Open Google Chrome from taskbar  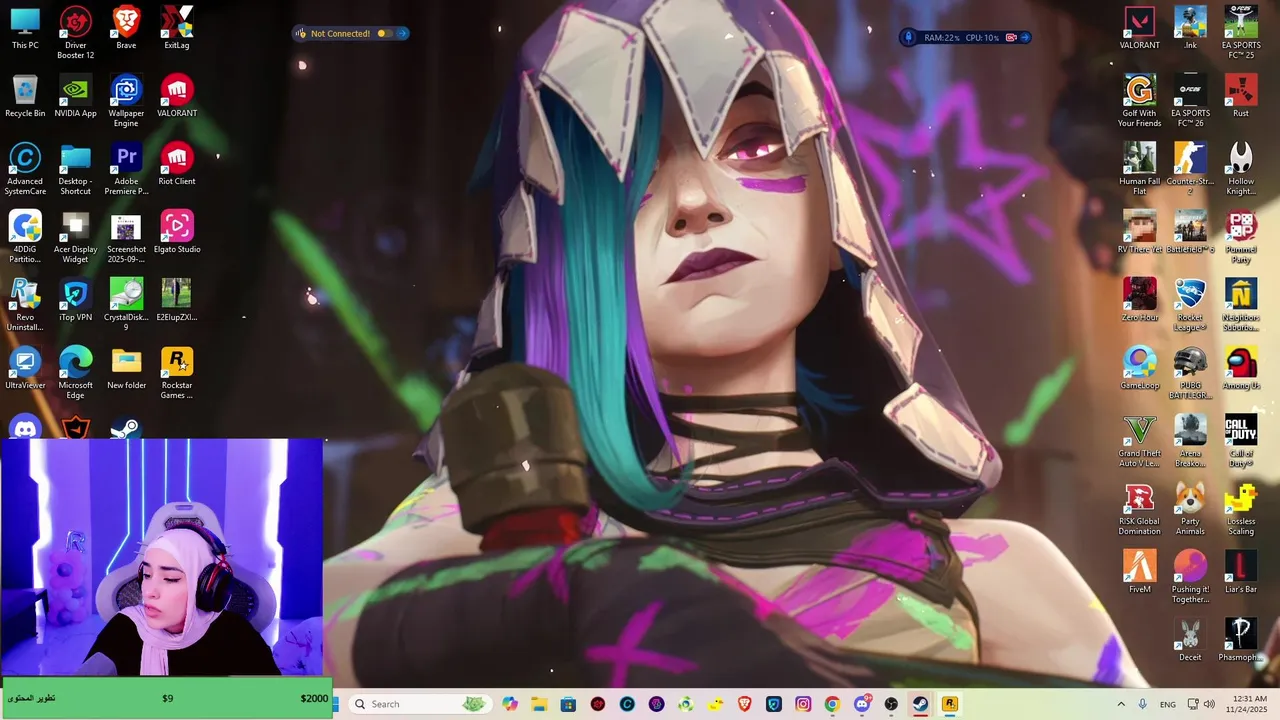pos(832,704)
